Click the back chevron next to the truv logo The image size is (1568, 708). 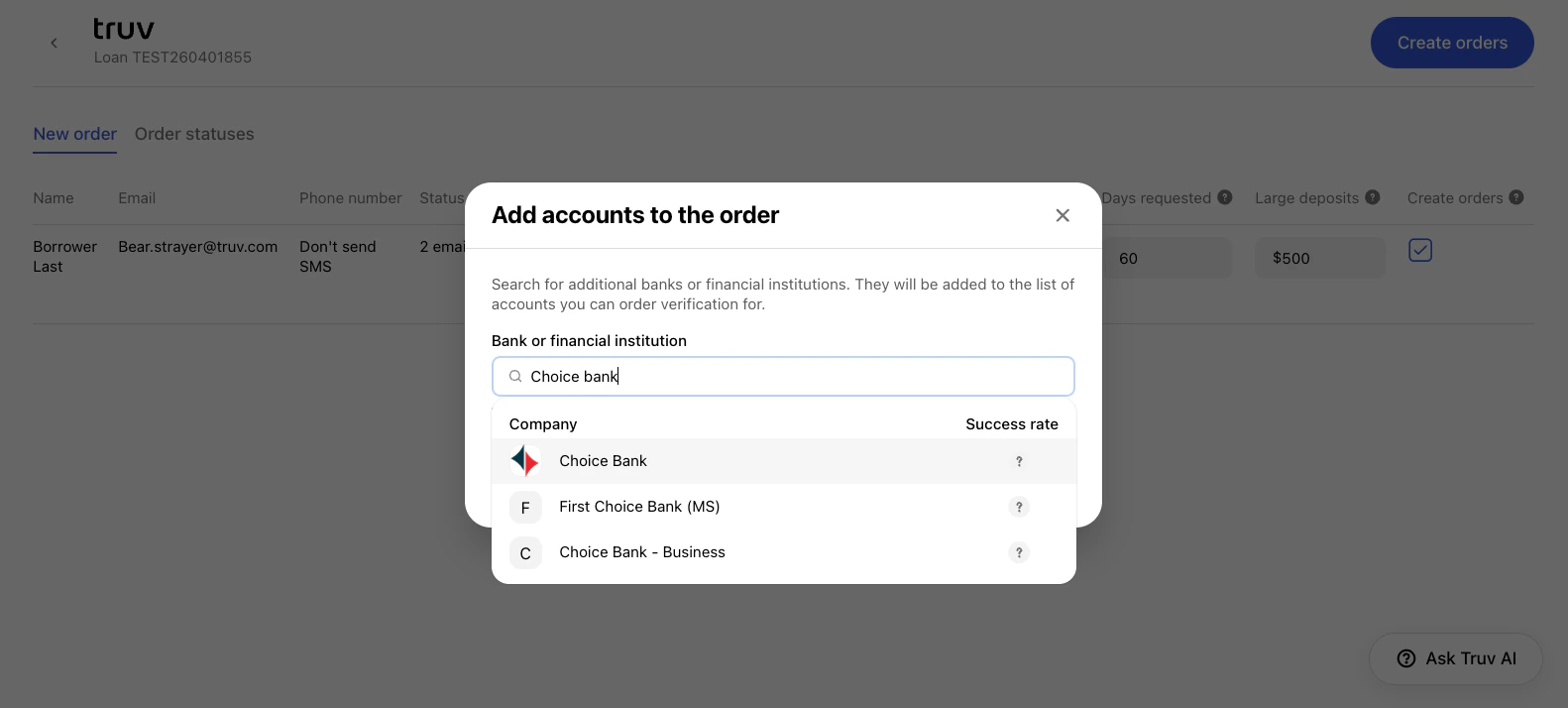(54, 43)
